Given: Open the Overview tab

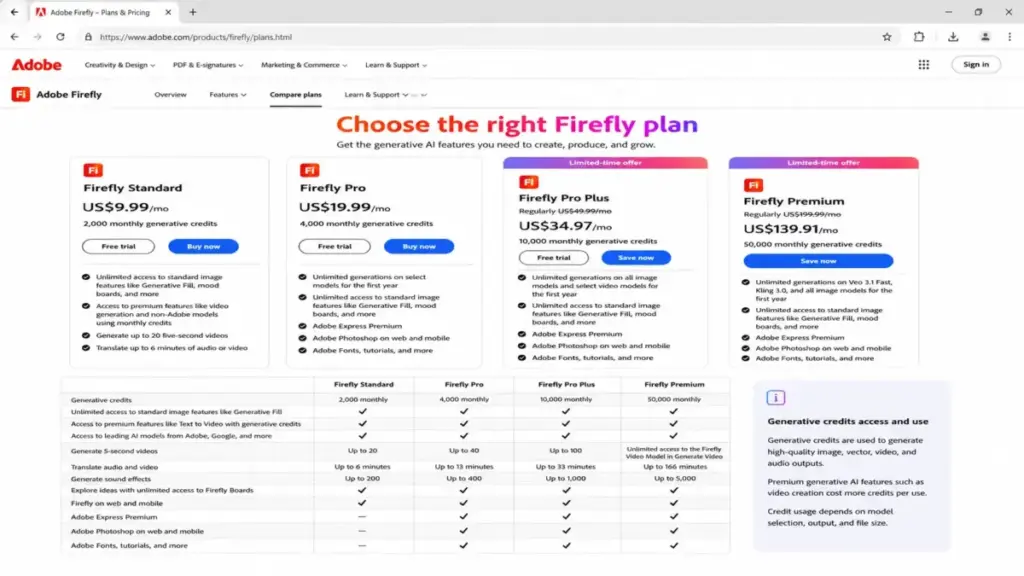Looking at the screenshot, I should (170, 95).
